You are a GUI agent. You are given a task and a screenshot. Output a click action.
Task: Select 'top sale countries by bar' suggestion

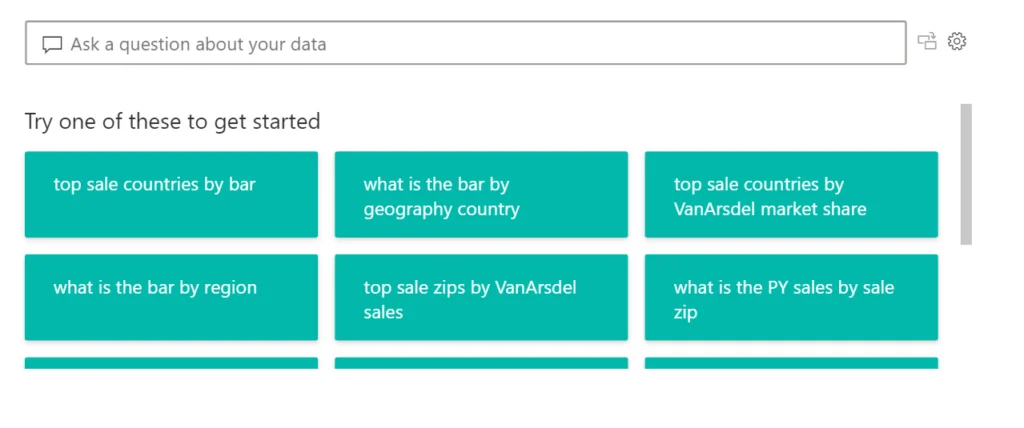(171, 195)
